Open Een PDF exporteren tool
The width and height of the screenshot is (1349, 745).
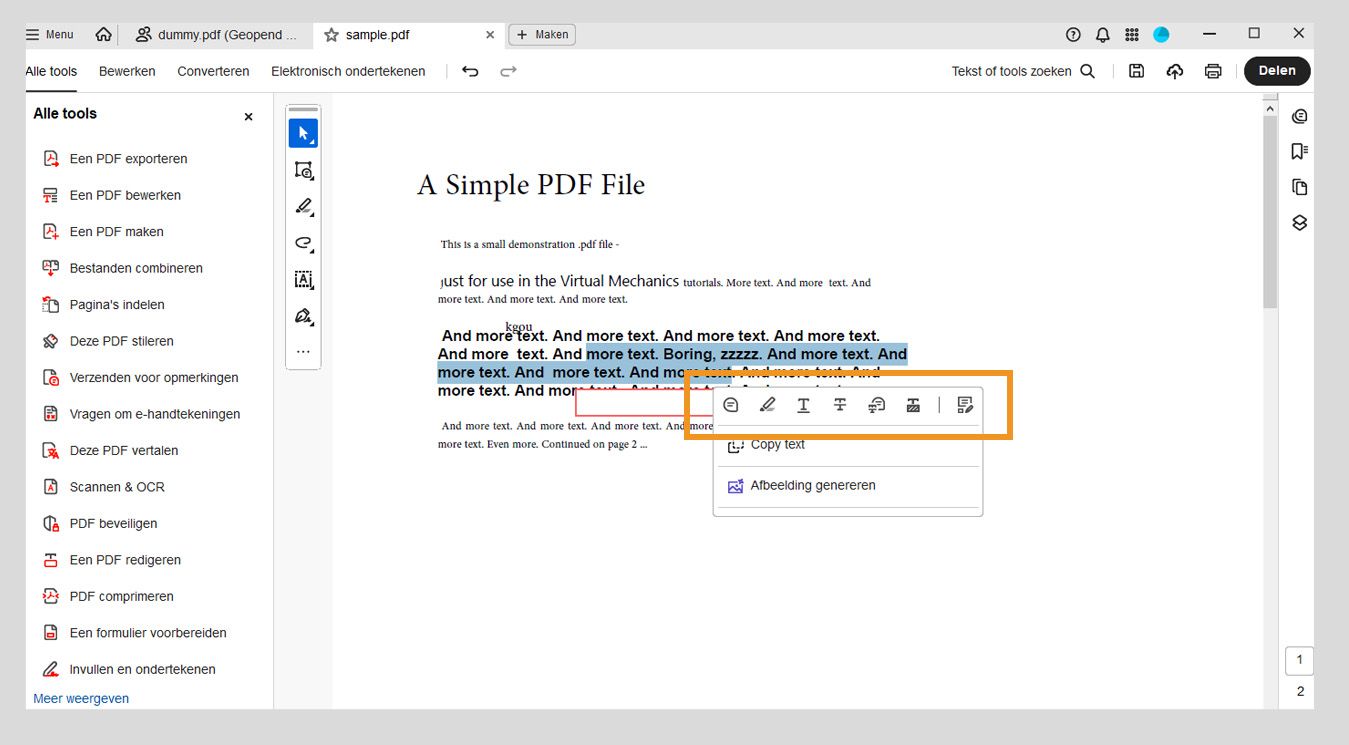127,159
